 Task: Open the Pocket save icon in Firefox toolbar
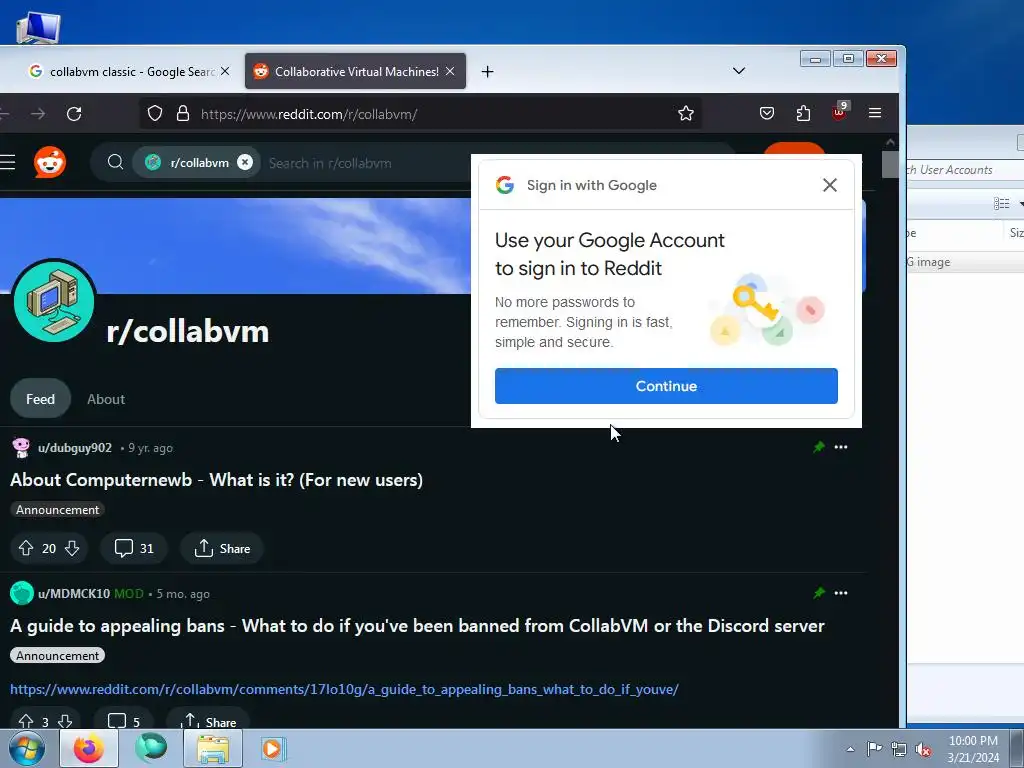click(767, 114)
